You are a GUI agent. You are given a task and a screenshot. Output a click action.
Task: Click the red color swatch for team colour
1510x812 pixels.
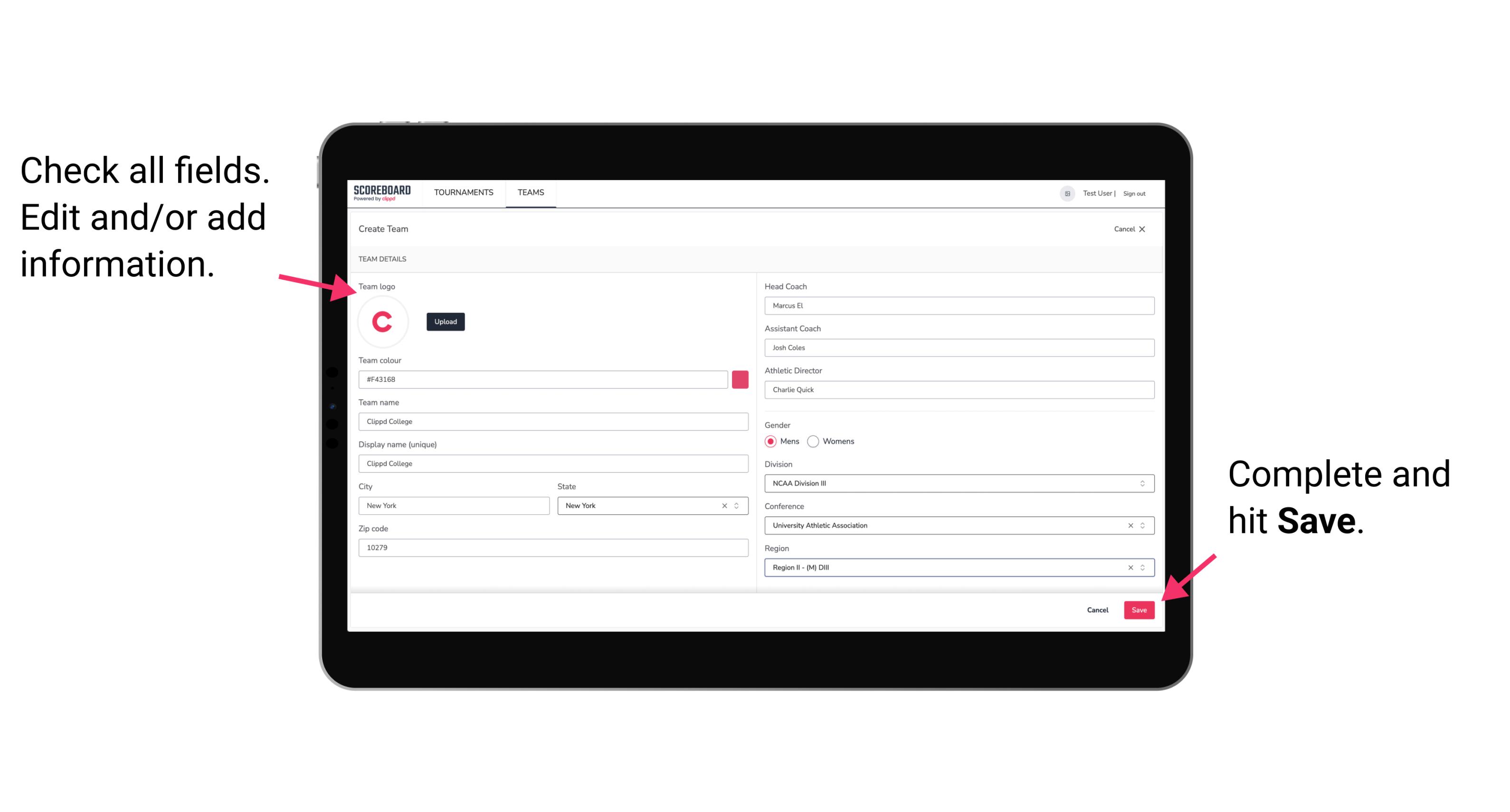click(x=740, y=379)
